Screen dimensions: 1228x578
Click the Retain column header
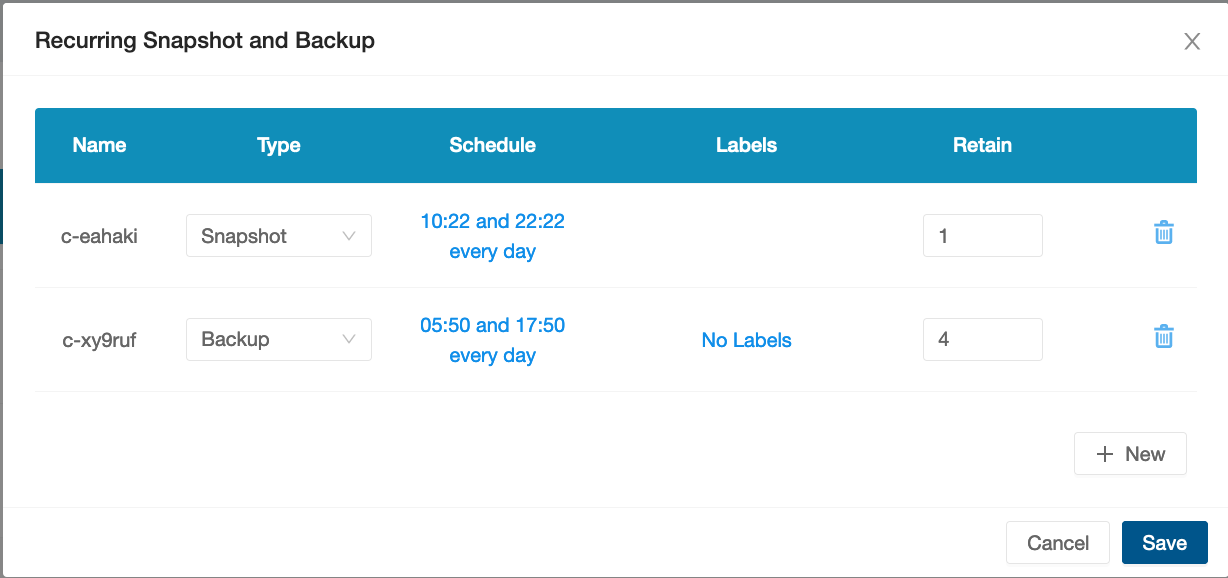click(x=982, y=145)
